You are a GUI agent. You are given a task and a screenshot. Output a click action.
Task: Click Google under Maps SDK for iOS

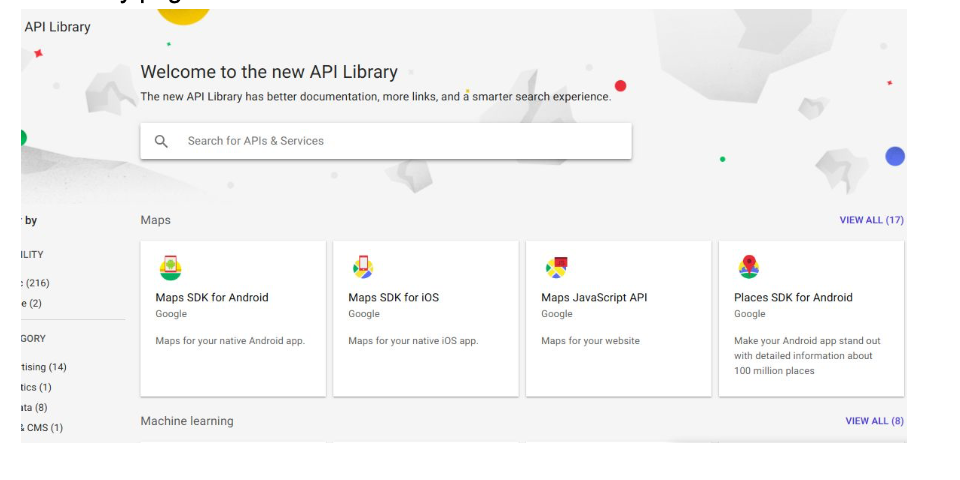coord(364,314)
